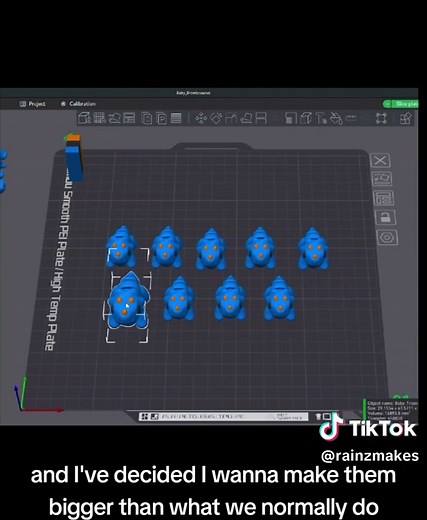
Task: Click the Arrange all objects icon
Action: (x=129, y=118)
